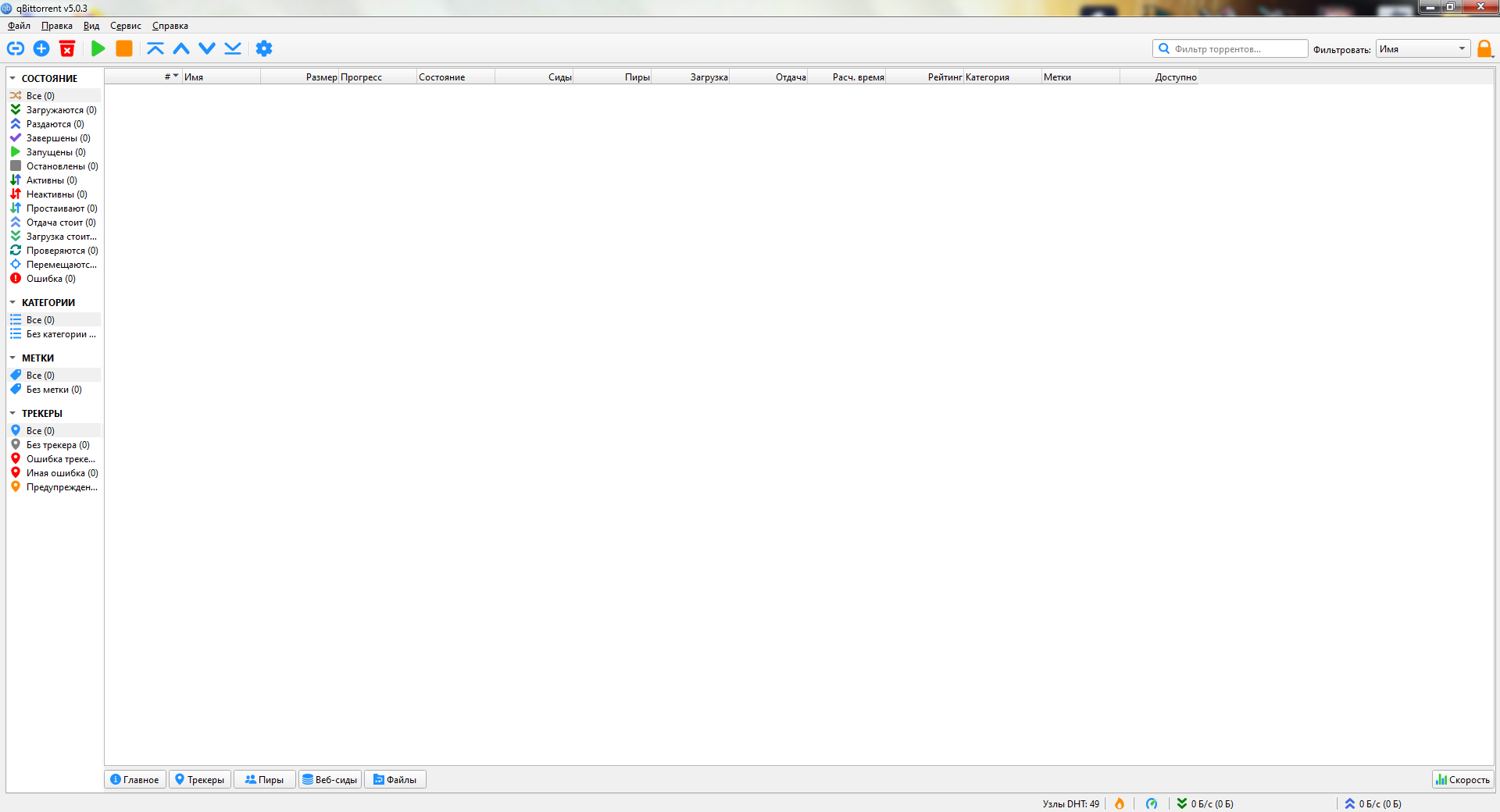Screen dimensions: 1500x812
Task: Toggle alternative speed limits icon in status bar
Action: tap(1152, 803)
